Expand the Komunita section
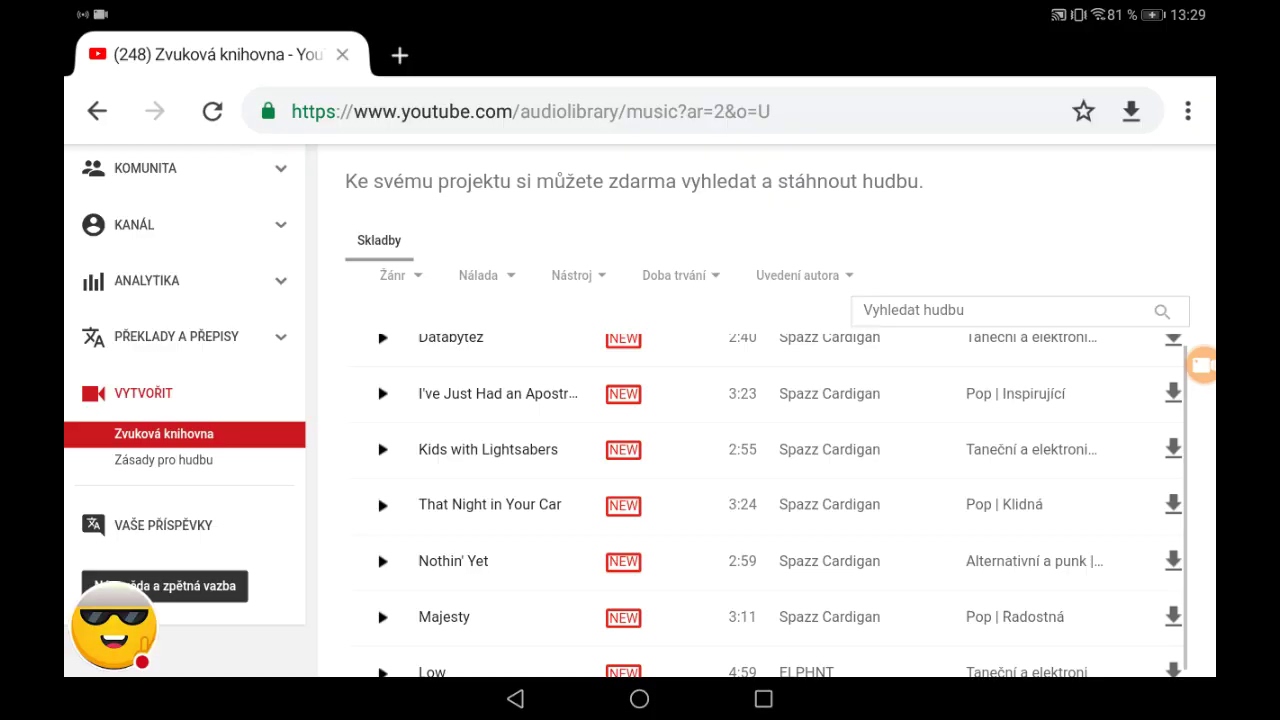 click(x=281, y=168)
